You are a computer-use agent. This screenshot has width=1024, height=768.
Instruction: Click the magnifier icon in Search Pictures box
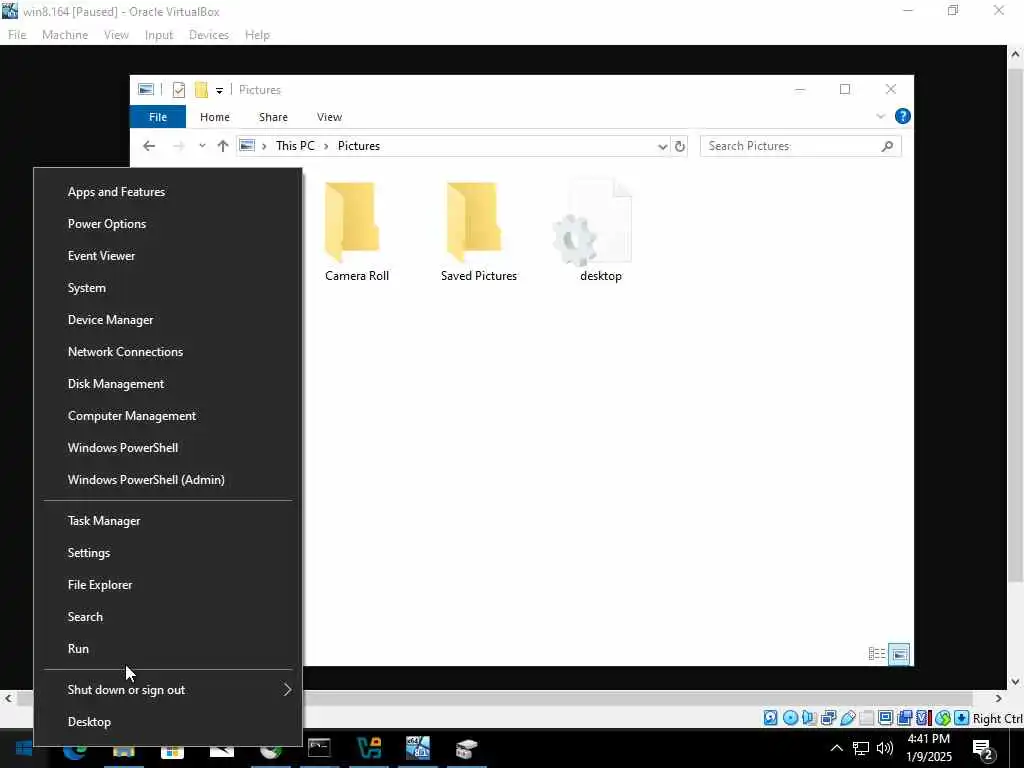click(887, 146)
